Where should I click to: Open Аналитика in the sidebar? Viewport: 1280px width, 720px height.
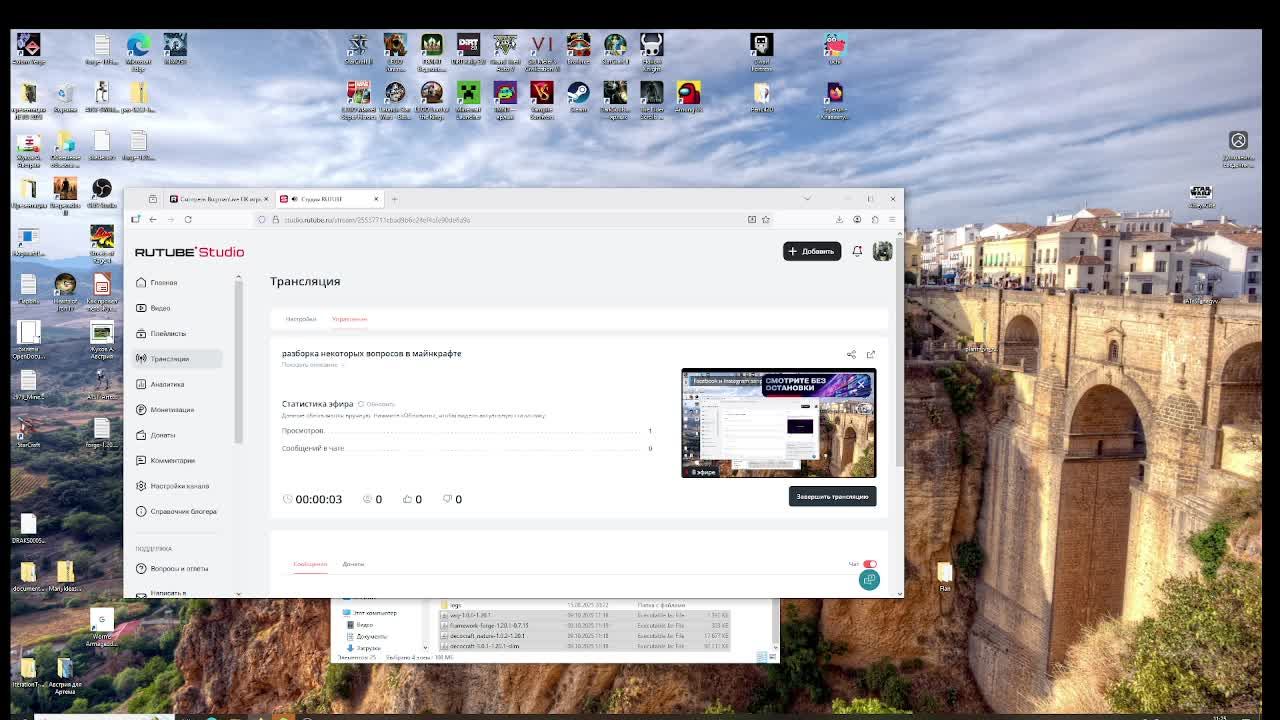pos(178,384)
